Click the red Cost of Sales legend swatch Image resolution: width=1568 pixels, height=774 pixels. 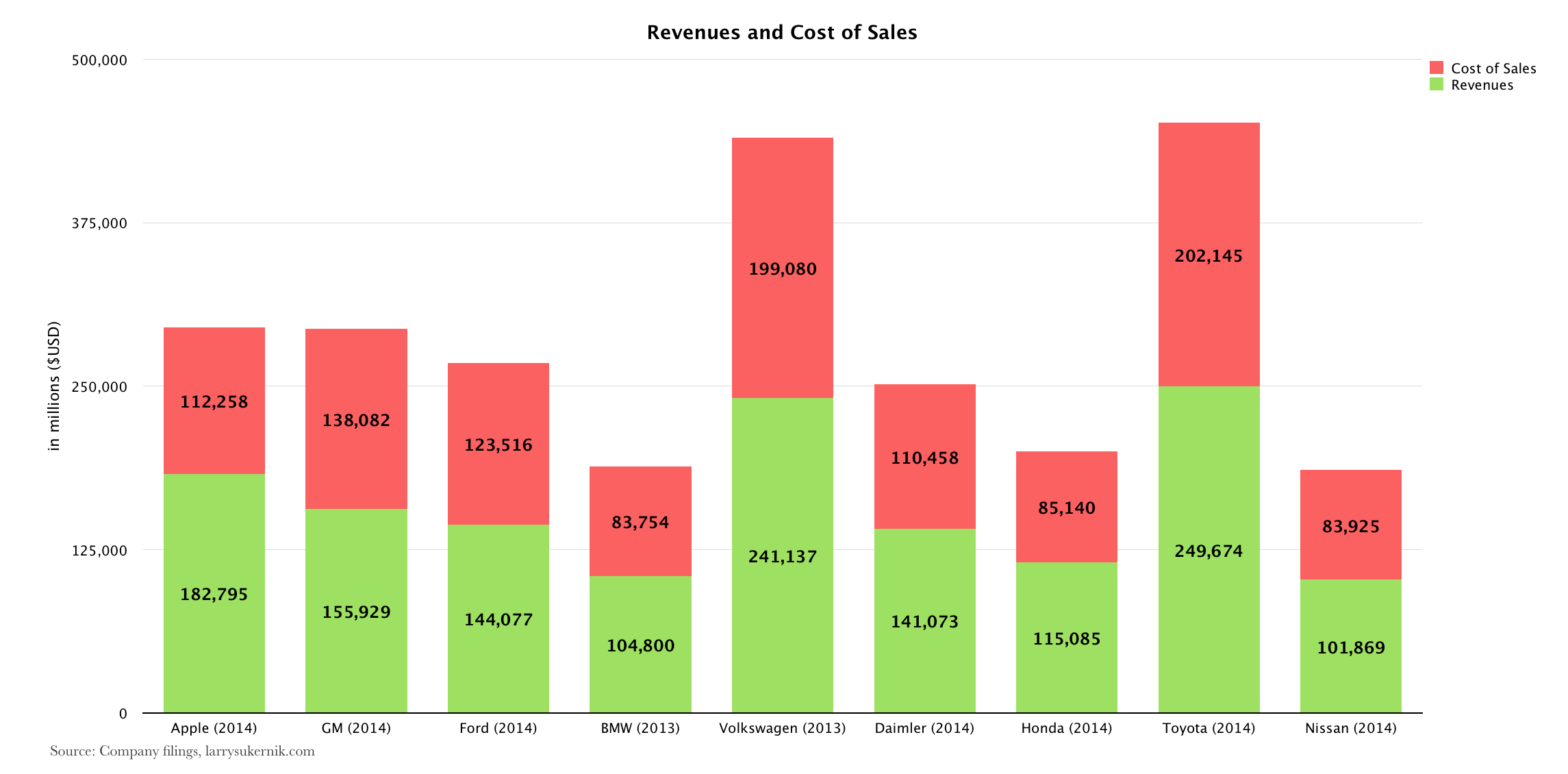pyautogui.click(x=1436, y=68)
